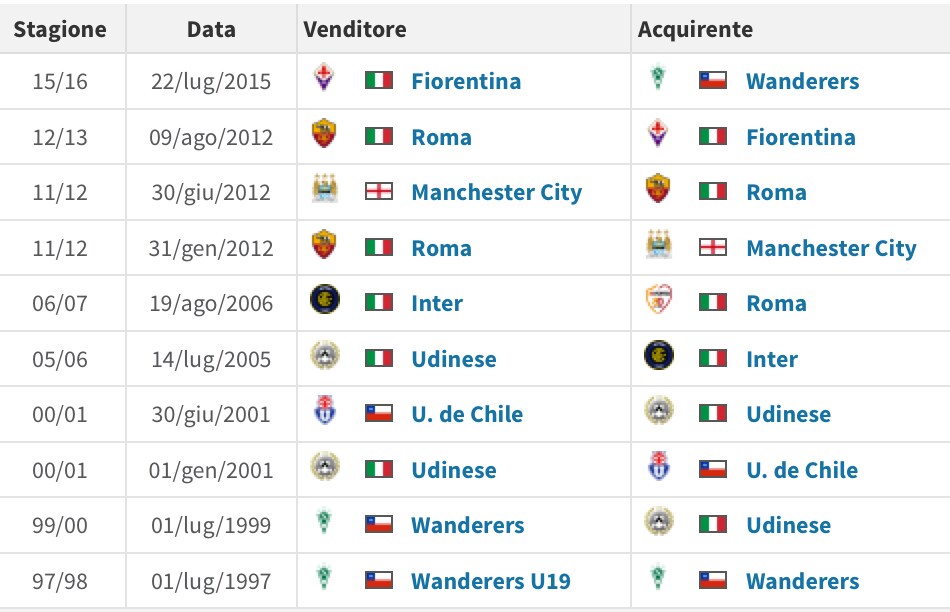Click U. de Chile crest in 30/giu/2001 seller
The width and height of the screenshot is (950, 612).
click(x=324, y=412)
